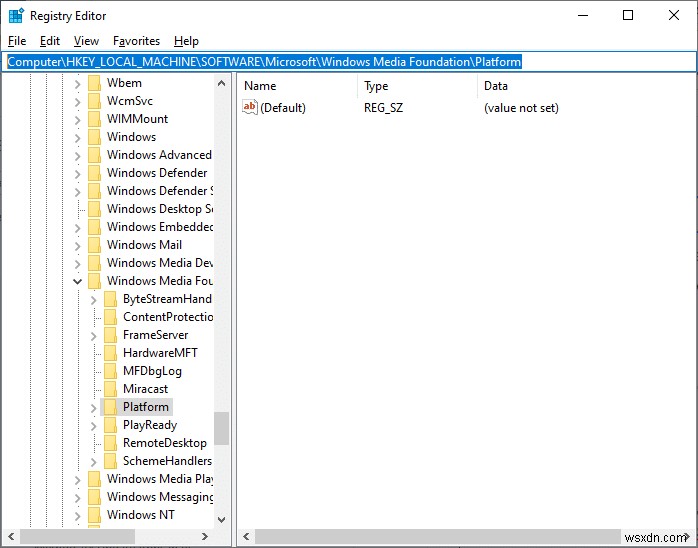Select the Platform folder icon

click(110, 407)
